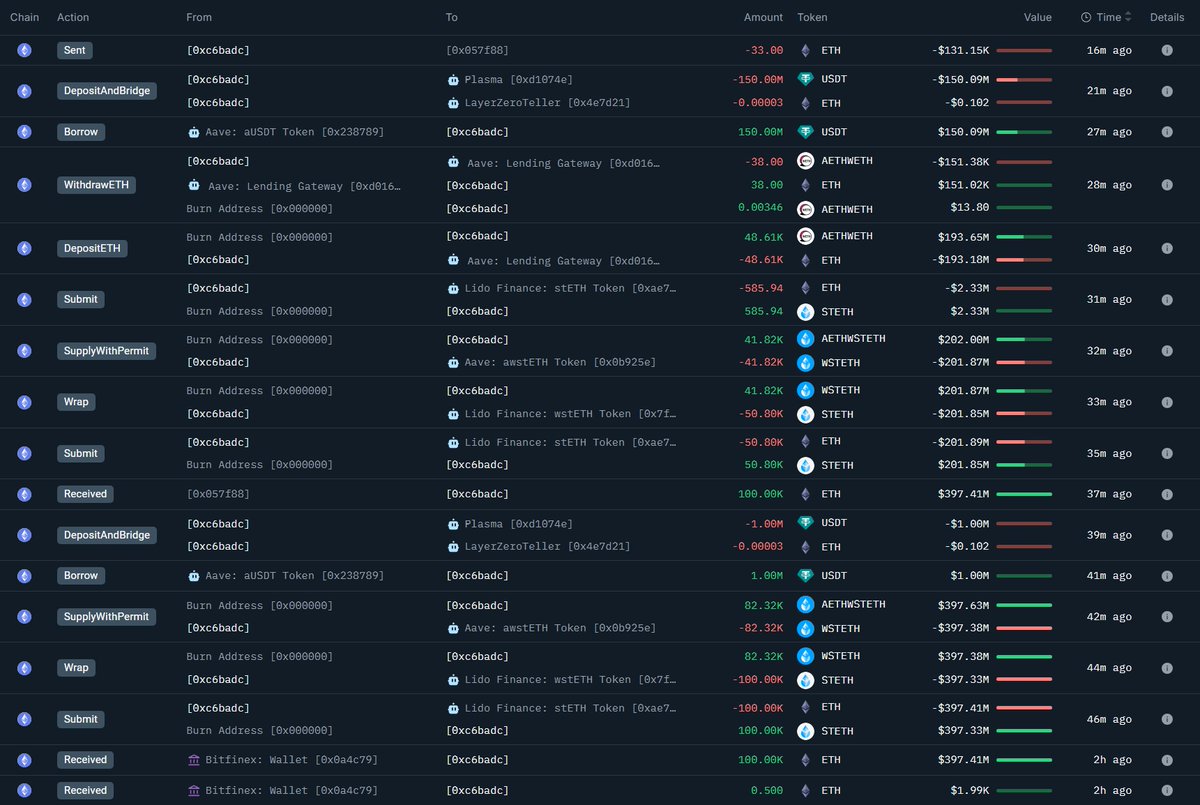
Task: Click SupplyWithPermit badge on 42m ago row
Action: click(x=106, y=617)
